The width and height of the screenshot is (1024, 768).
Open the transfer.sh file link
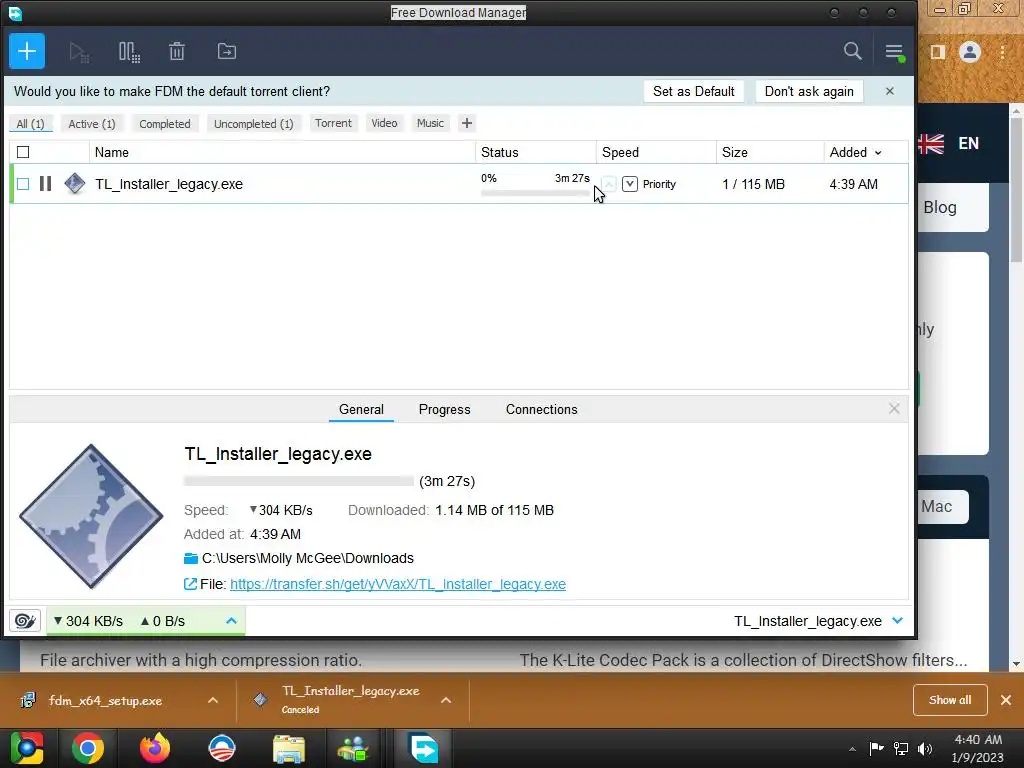point(398,584)
